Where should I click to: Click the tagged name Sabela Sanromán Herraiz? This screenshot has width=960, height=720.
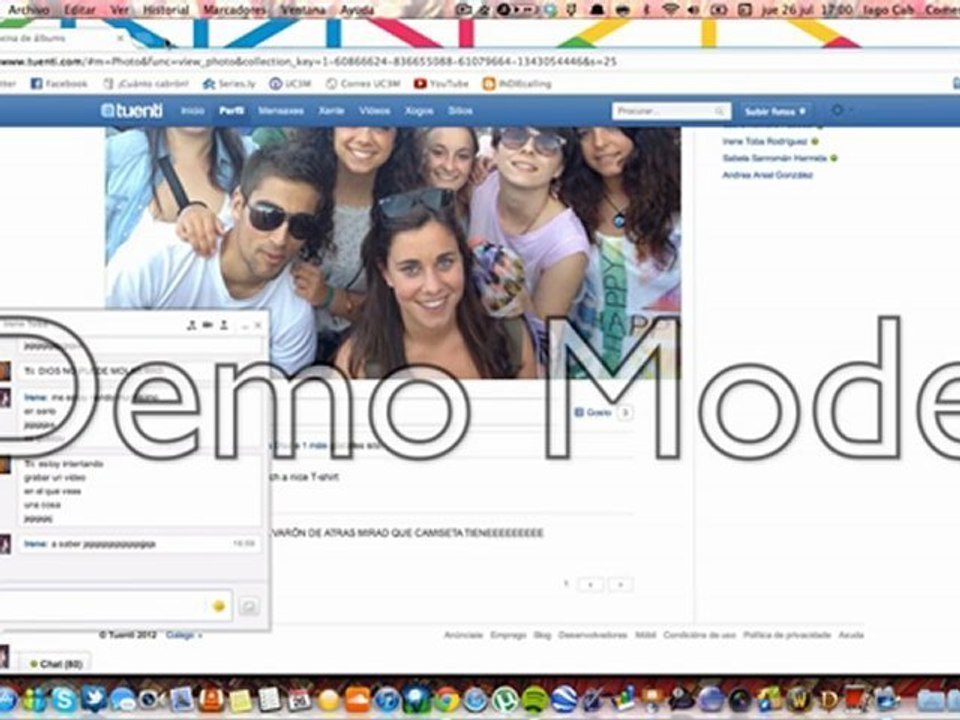(774, 158)
